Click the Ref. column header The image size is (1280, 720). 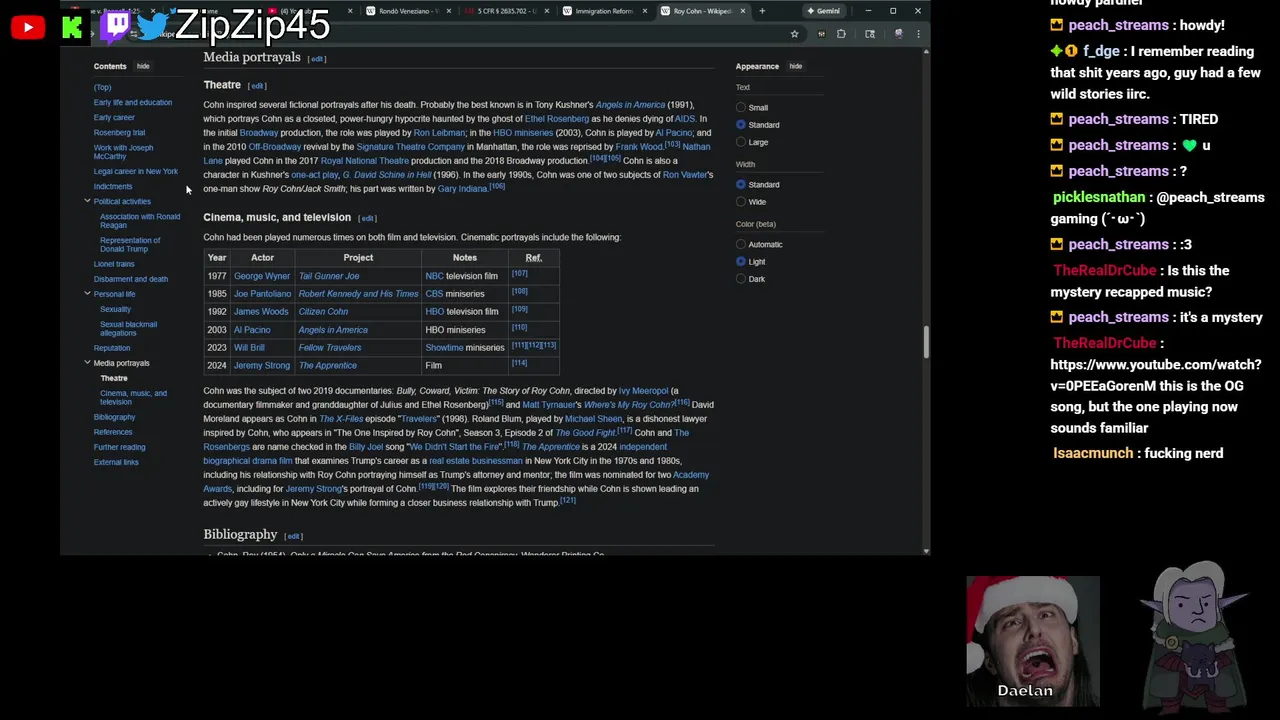(534, 258)
